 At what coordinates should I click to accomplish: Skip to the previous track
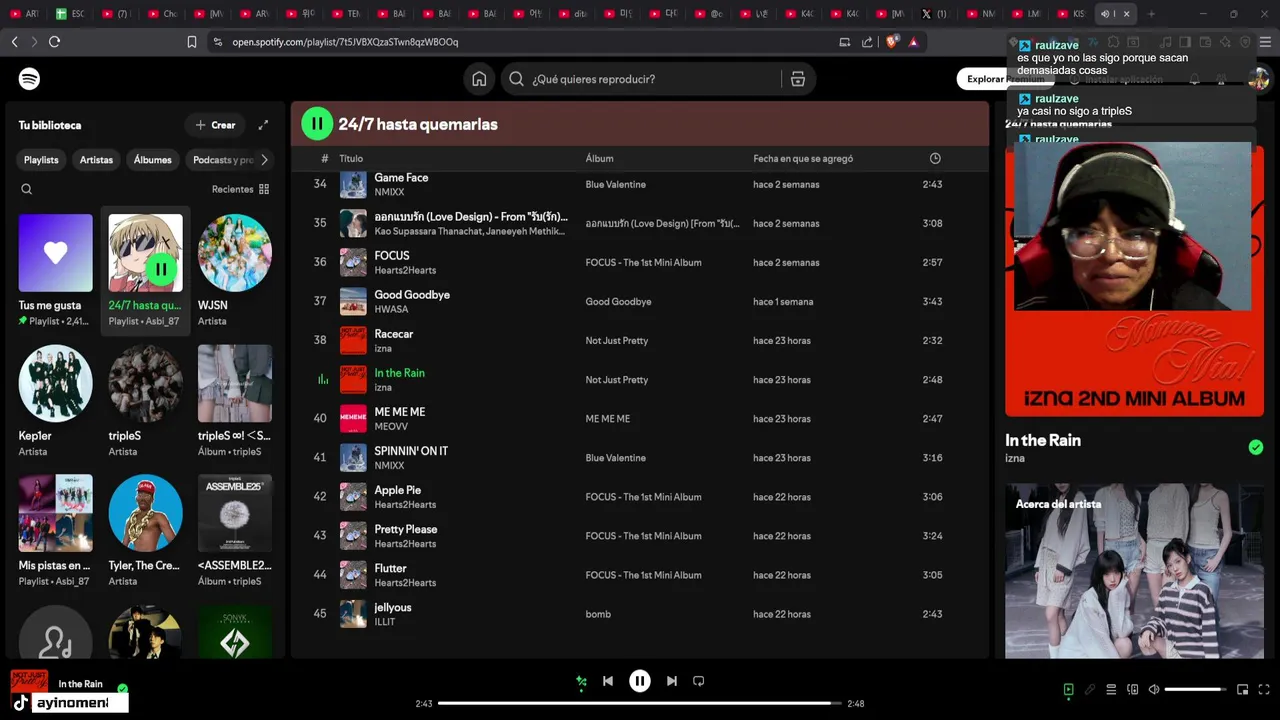[608, 681]
